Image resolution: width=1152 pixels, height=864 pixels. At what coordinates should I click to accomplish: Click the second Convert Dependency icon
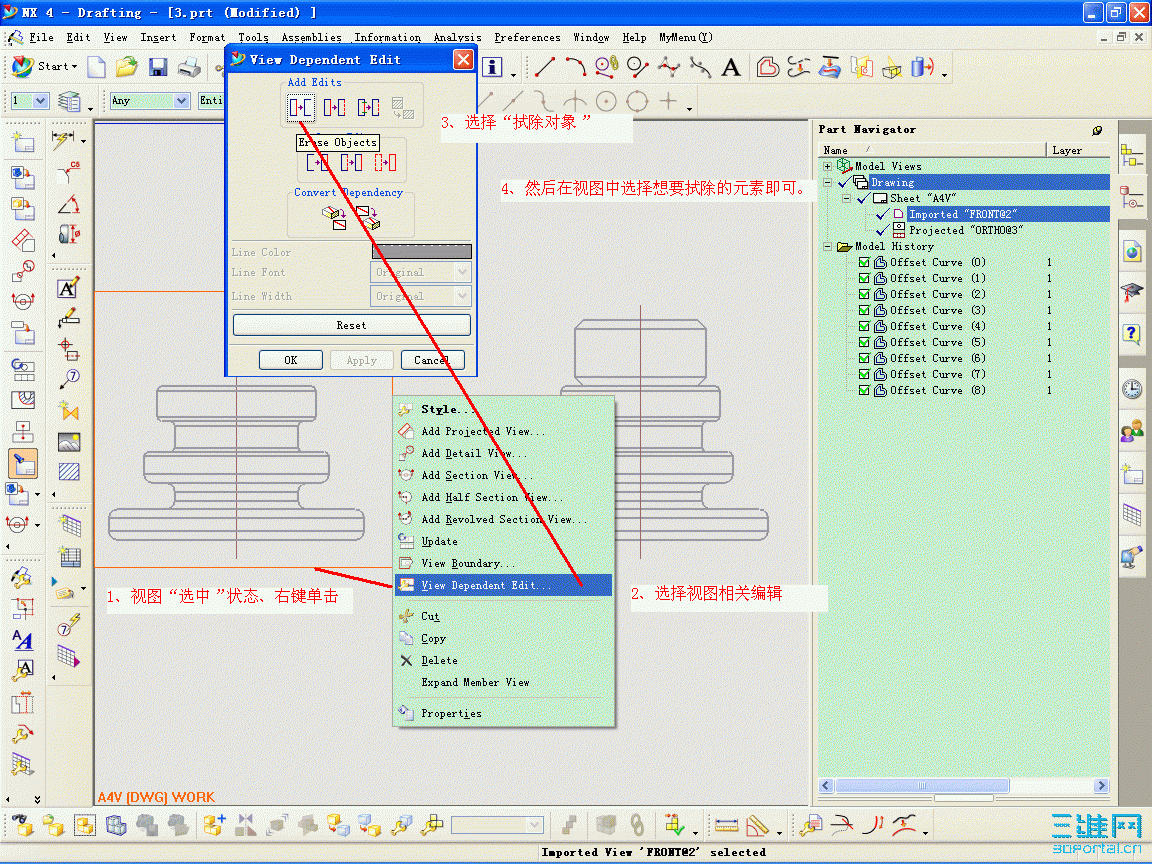[x=367, y=217]
